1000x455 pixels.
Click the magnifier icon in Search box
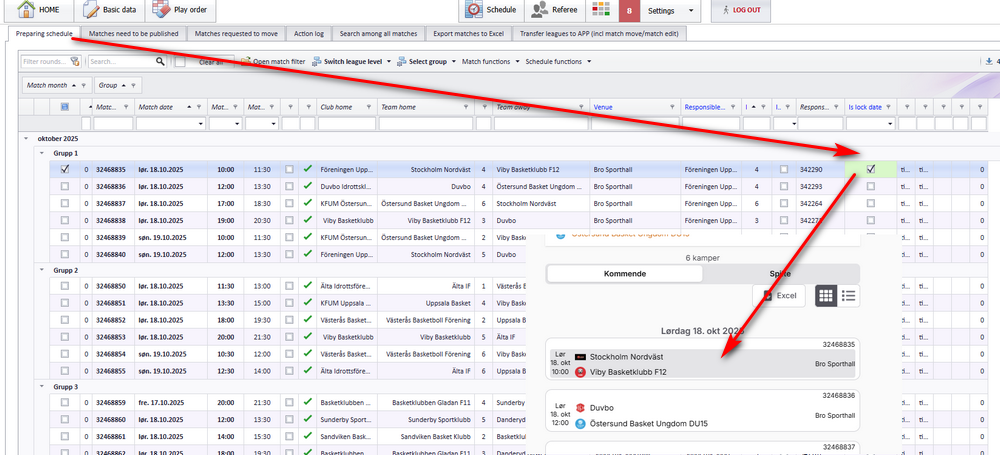(160, 62)
